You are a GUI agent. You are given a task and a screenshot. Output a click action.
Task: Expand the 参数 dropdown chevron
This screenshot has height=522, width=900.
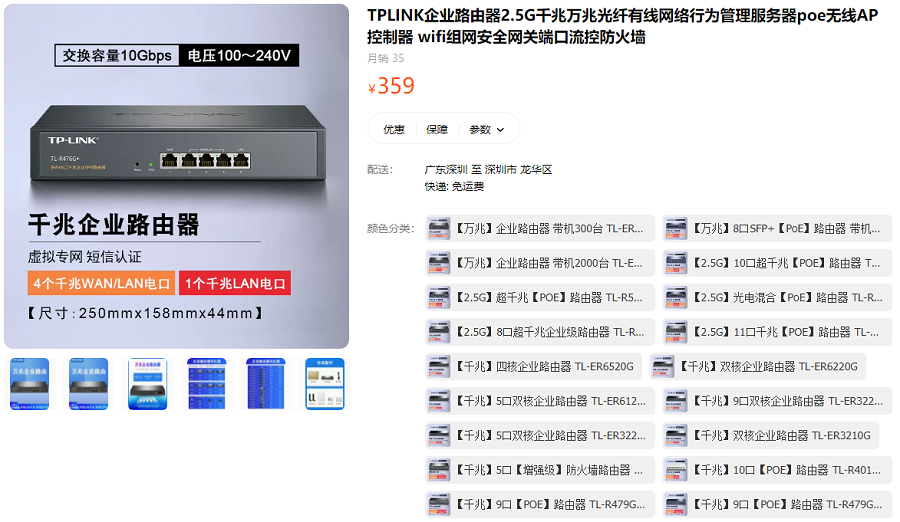point(501,130)
